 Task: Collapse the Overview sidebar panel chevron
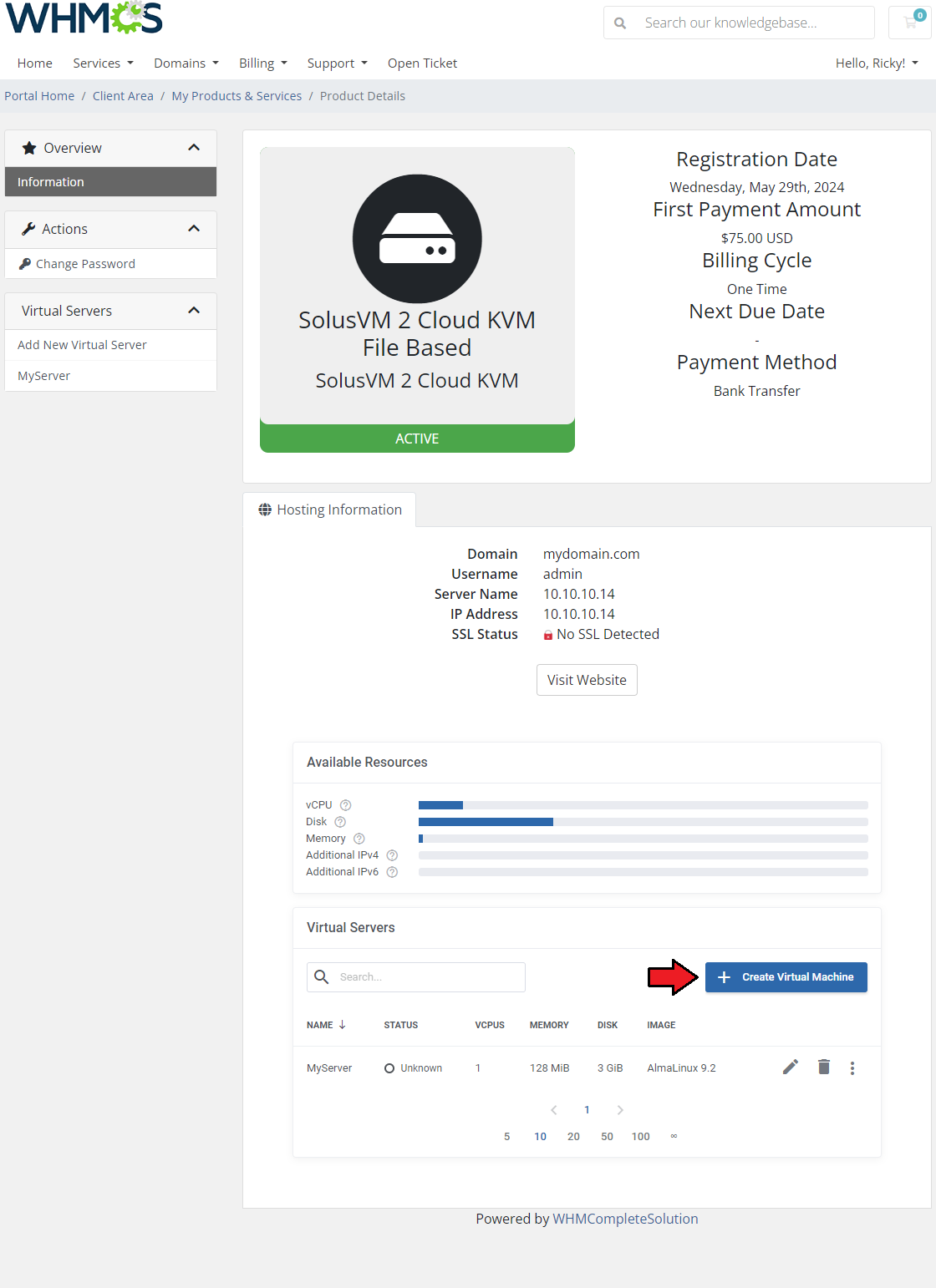[194, 148]
